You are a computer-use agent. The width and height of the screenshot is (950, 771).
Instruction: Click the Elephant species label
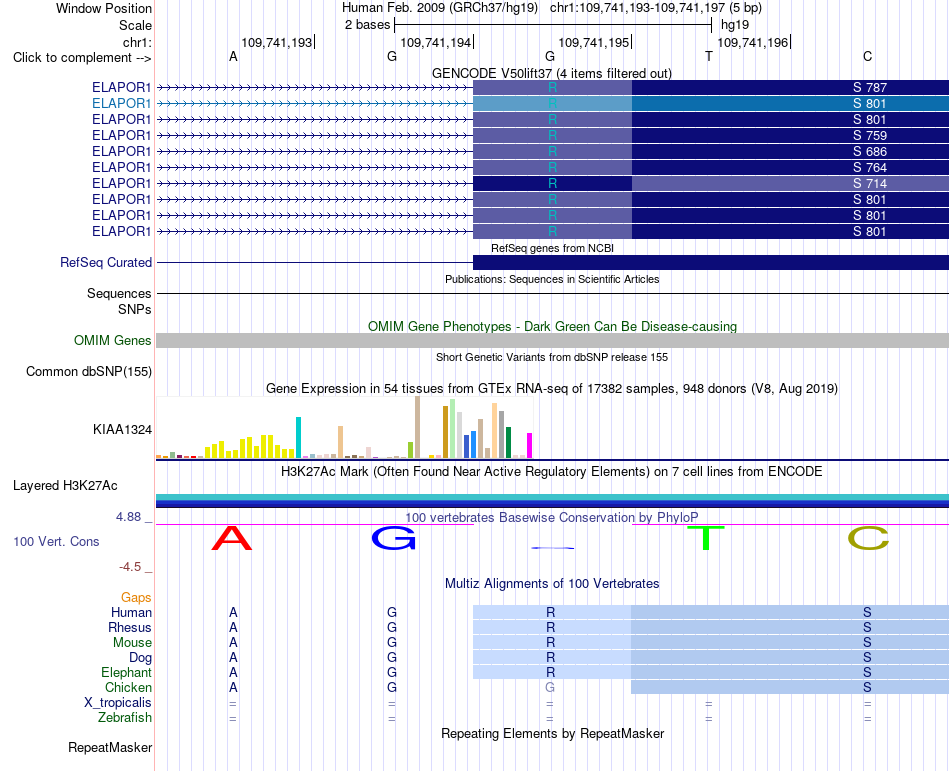click(126, 672)
